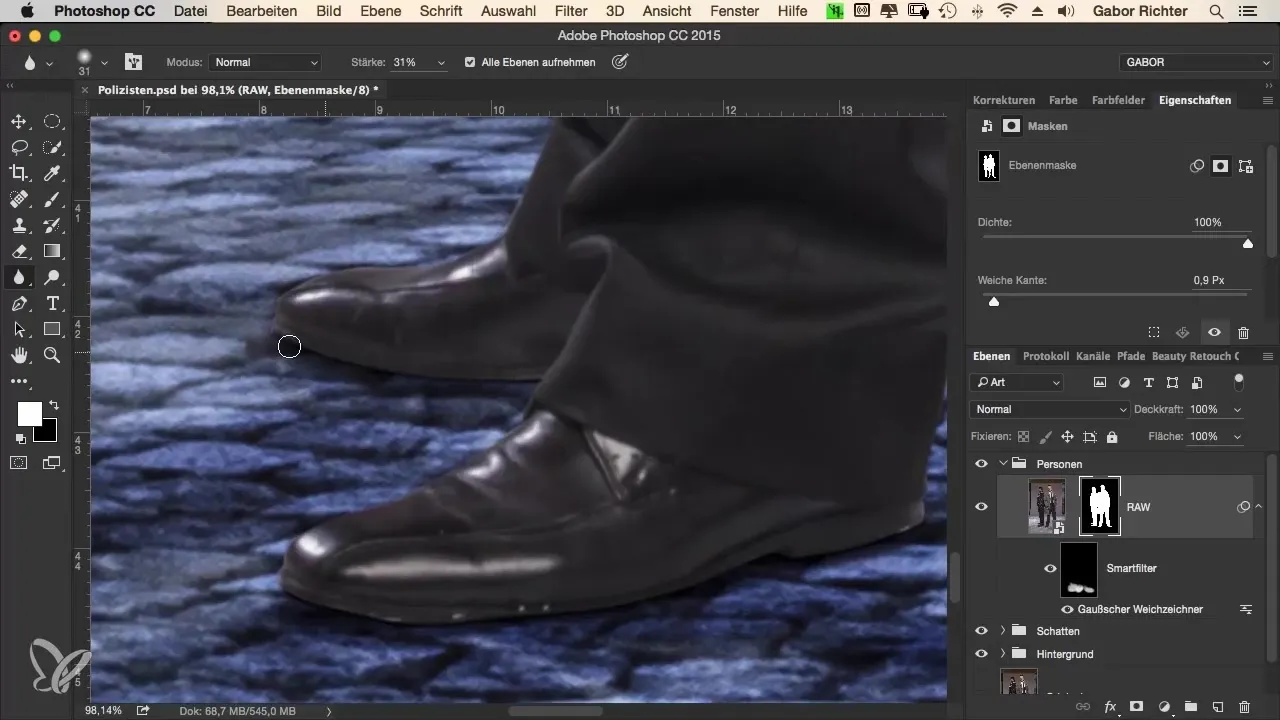Click the Weiche Kante slider handle
Viewport: 1280px width, 720px height.
point(994,301)
